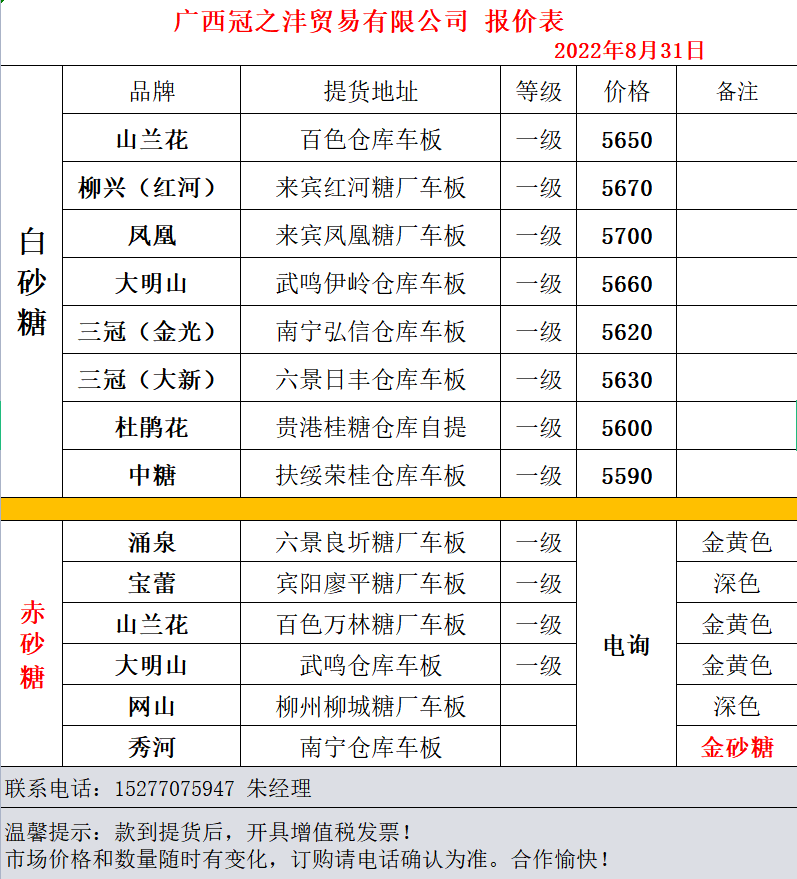Image resolution: width=797 pixels, height=879 pixels.
Task: Click the 备注 column header
Action: click(x=737, y=92)
